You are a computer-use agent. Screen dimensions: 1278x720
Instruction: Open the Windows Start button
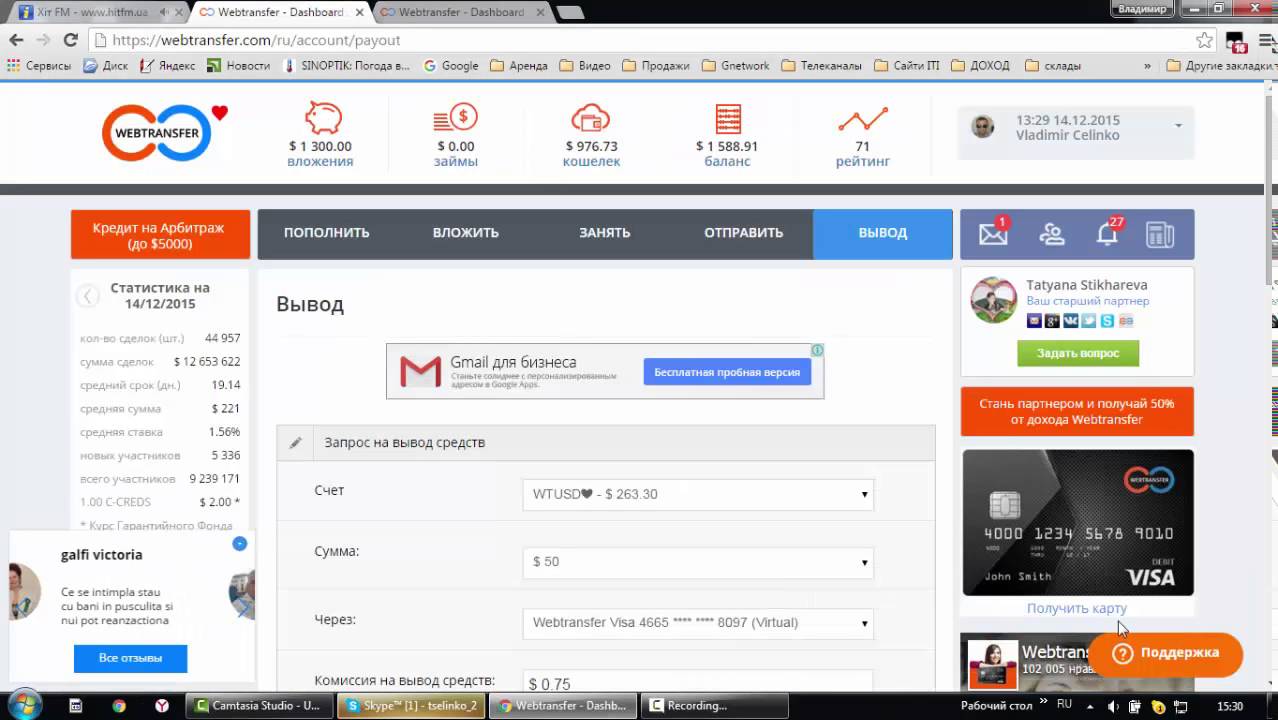[25, 704]
